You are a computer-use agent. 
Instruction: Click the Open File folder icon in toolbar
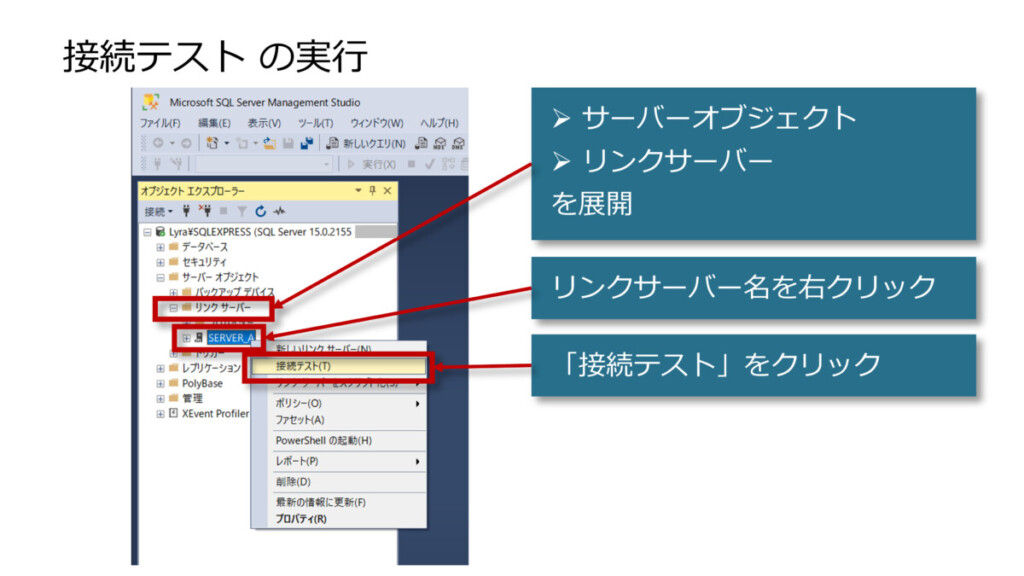tap(270, 143)
